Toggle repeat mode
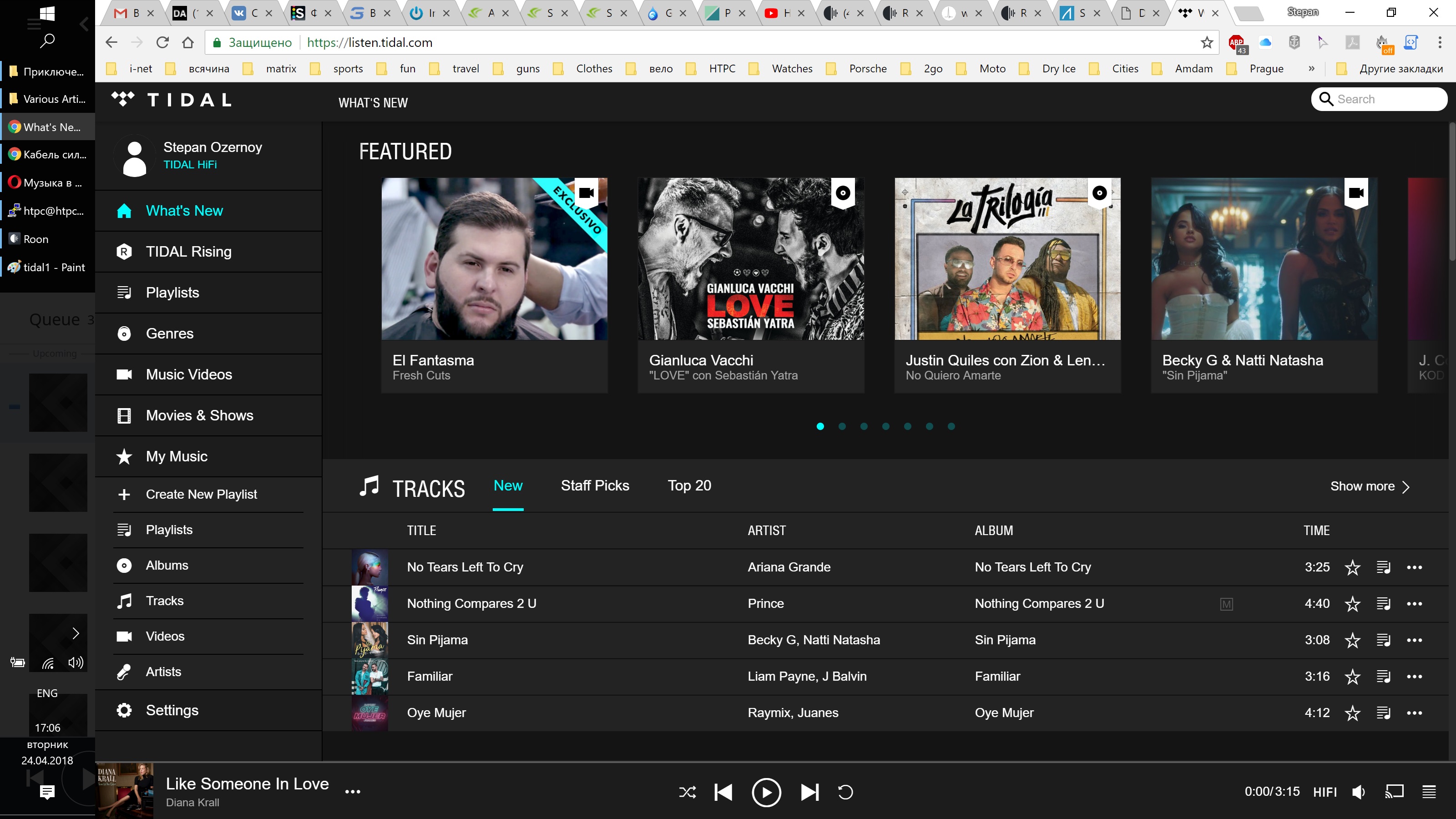 (845, 793)
